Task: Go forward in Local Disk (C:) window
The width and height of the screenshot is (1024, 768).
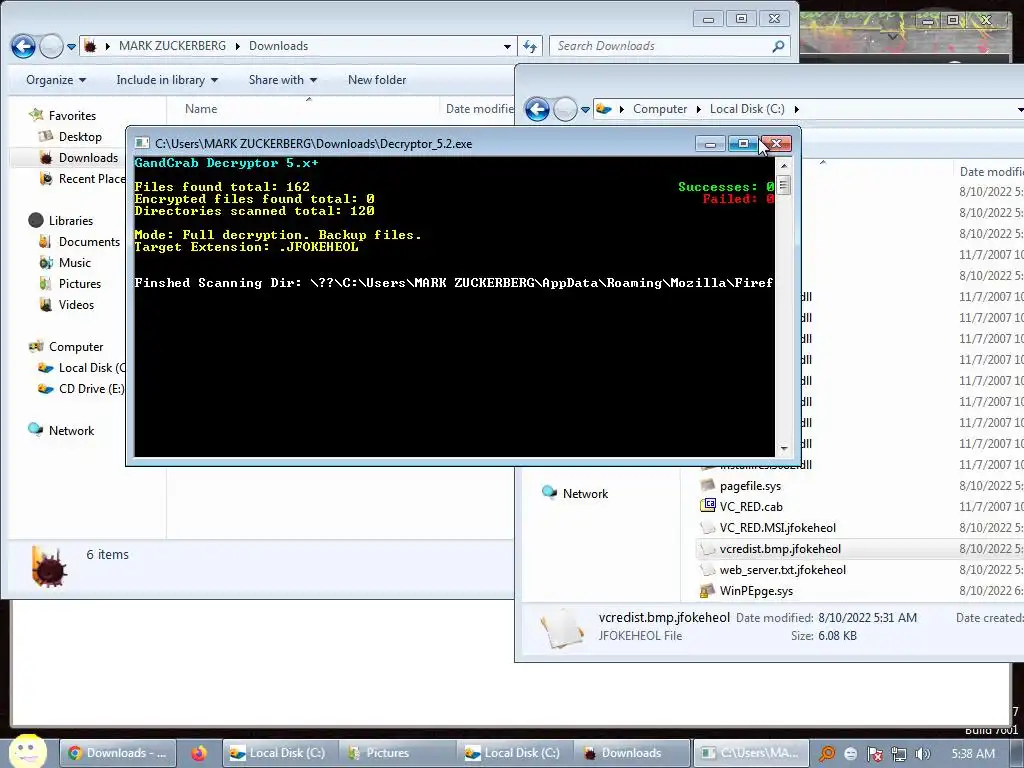Action: (x=565, y=109)
